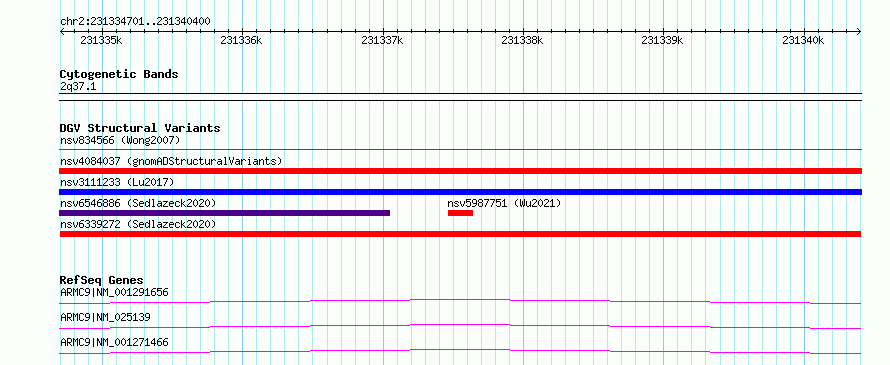Select the 231339k ruler position label
The height and width of the screenshot is (365, 890).
coord(662,40)
